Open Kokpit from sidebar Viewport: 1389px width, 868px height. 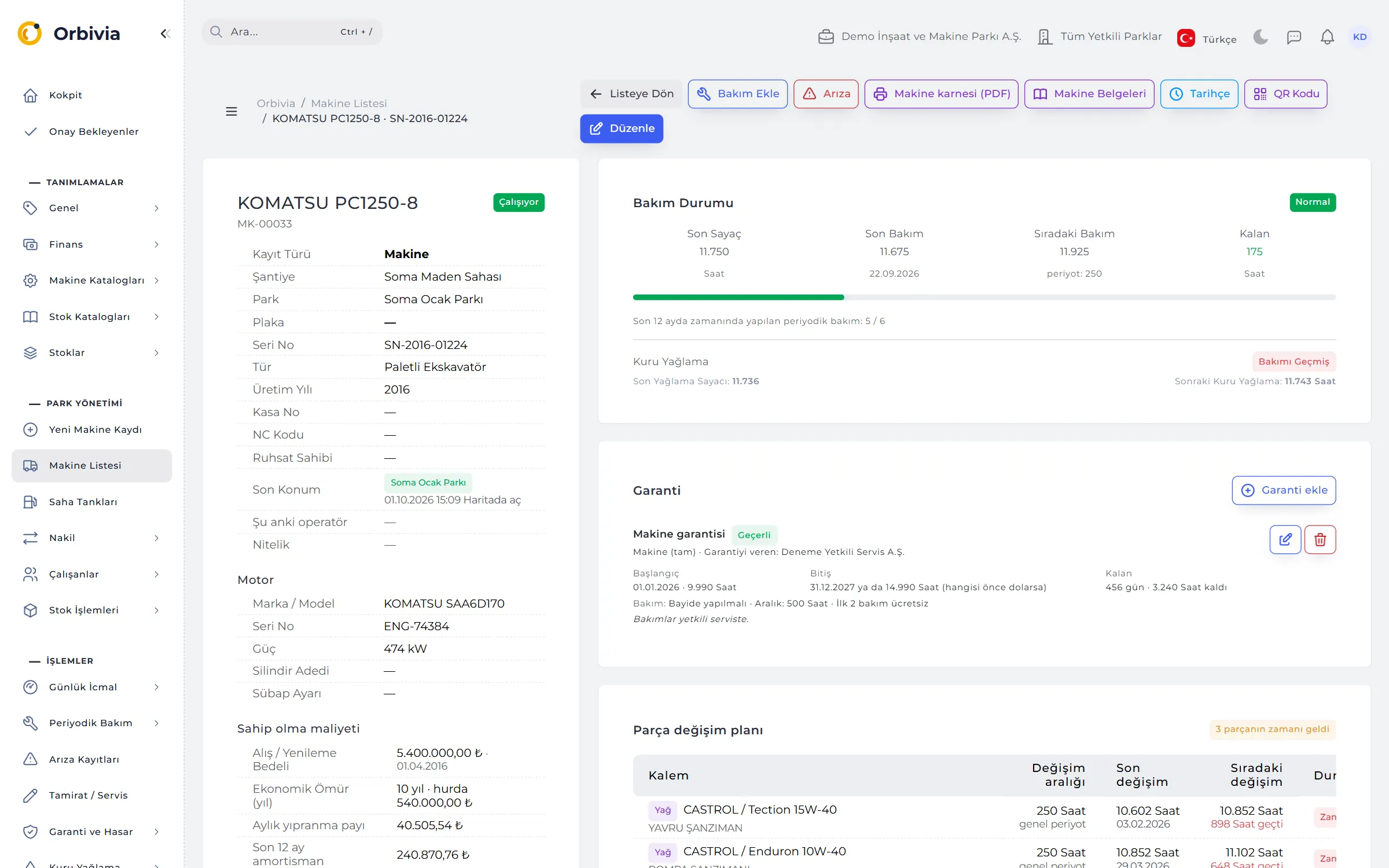pyautogui.click(x=91, y=95)
